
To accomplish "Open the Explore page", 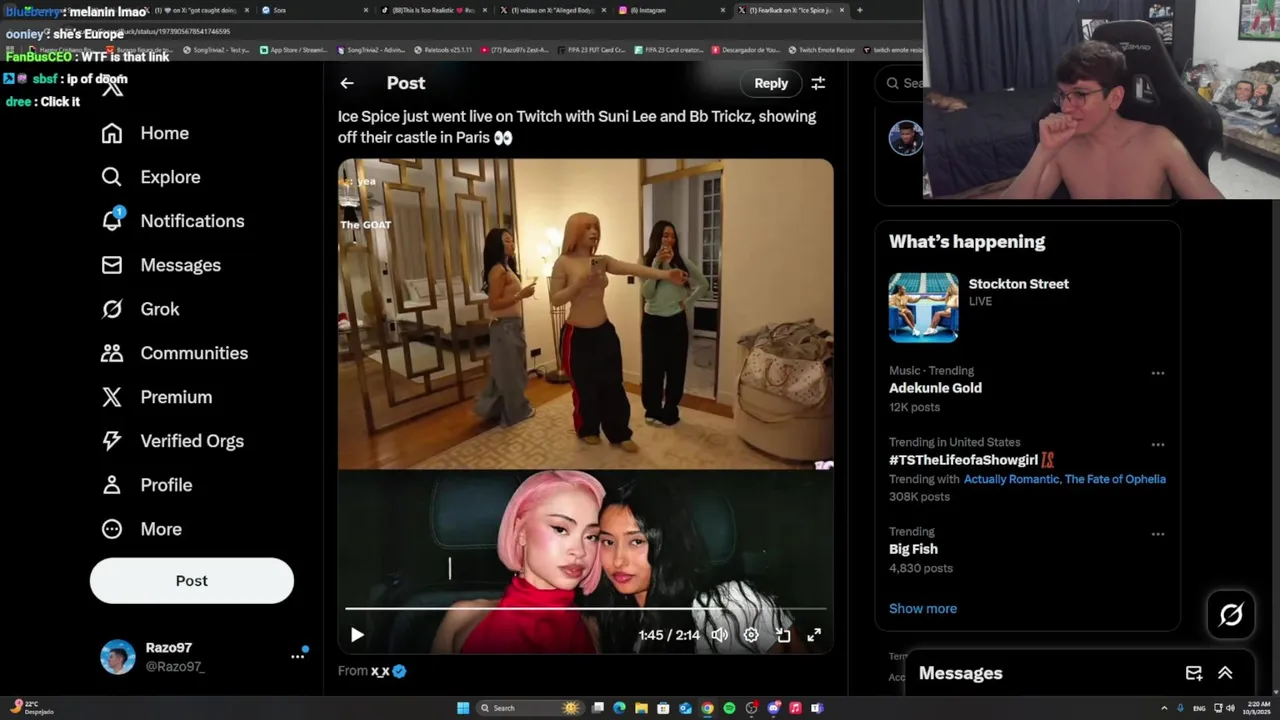I will coord(151,177).
